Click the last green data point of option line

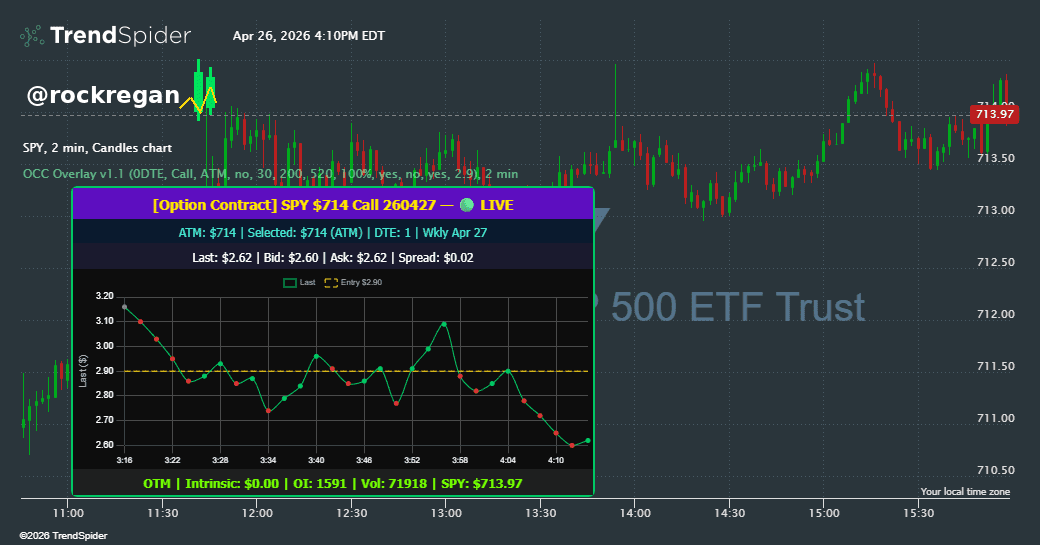(x=588, y=440)
